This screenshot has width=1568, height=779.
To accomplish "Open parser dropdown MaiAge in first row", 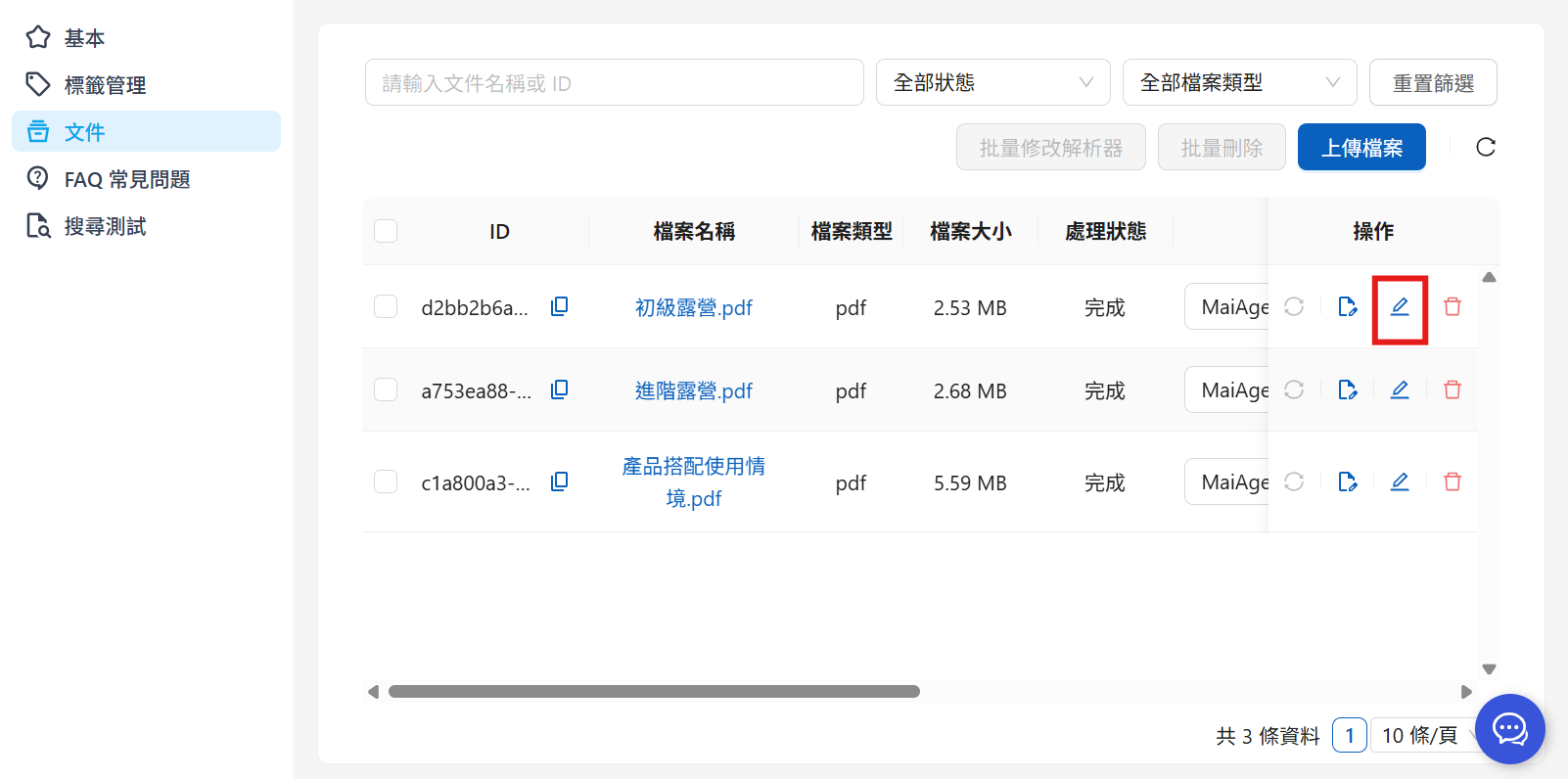I will pos(1227,307).
